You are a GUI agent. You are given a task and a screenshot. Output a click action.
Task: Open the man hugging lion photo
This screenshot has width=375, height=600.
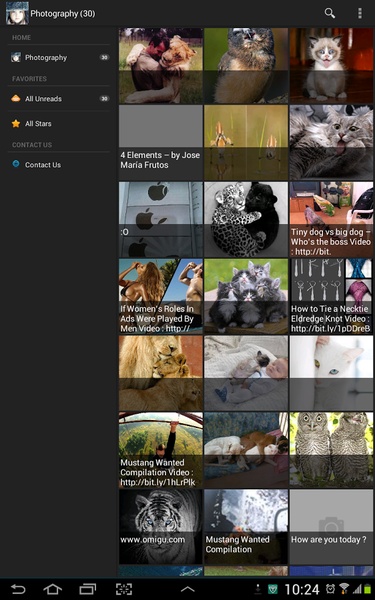161,65
